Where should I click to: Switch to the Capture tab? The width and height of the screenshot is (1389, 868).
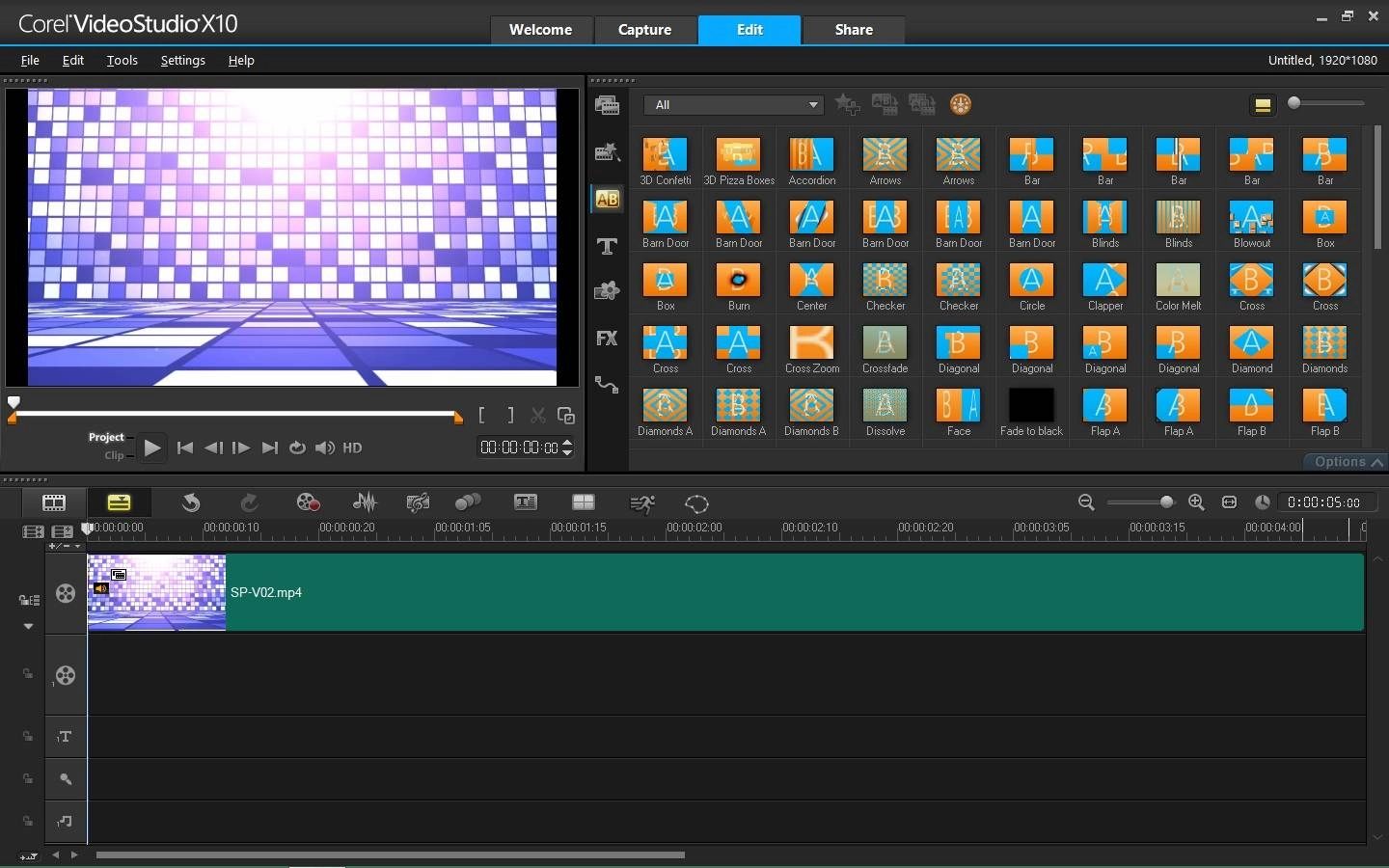pyautogui.click(x=644, y=30)
